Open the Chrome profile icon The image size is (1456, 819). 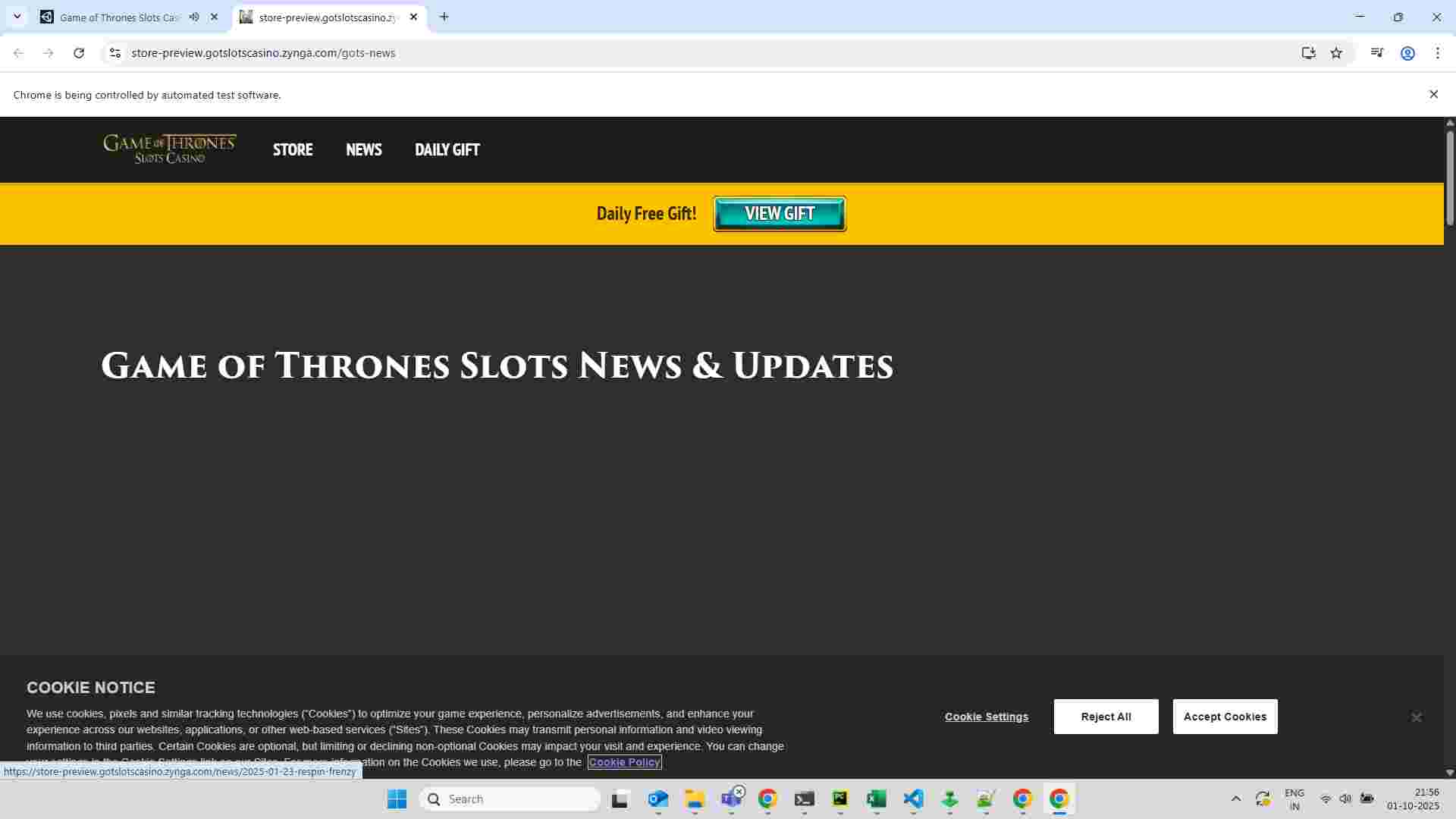pyautogui.click(x=1407, y=53)
